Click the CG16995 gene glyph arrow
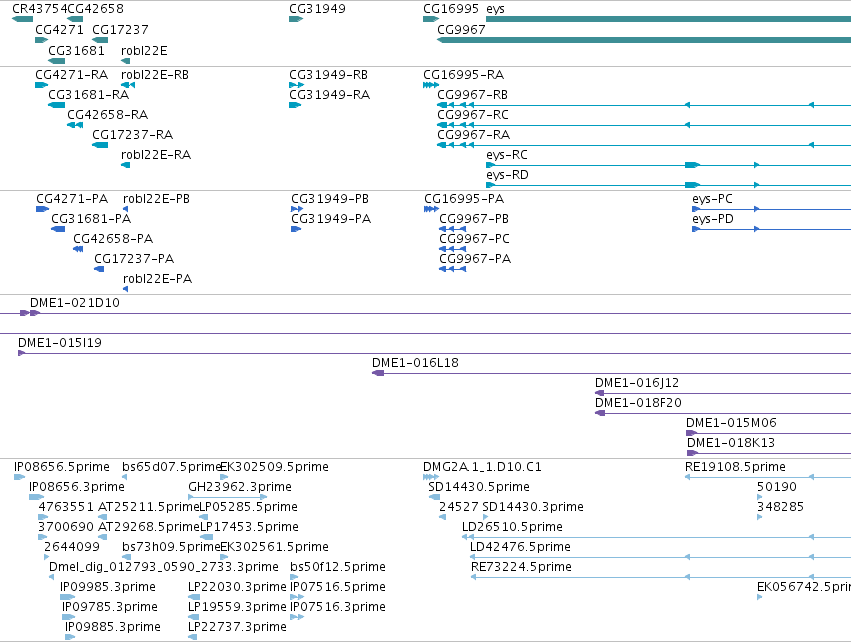 coord(431,19)
